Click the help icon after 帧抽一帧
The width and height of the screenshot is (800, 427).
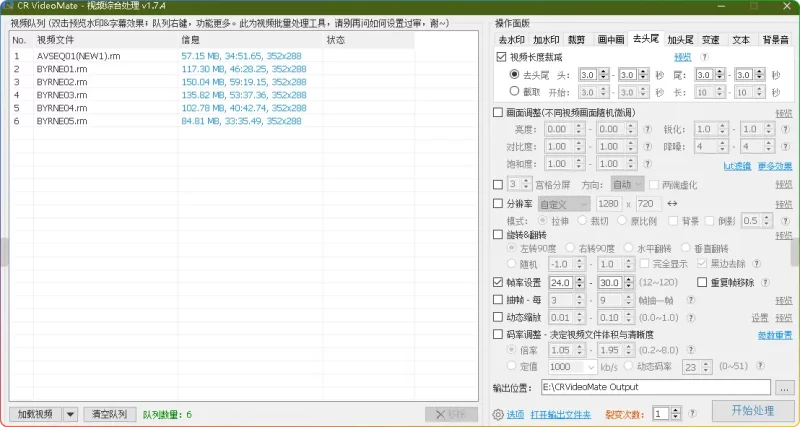point(691,300)
